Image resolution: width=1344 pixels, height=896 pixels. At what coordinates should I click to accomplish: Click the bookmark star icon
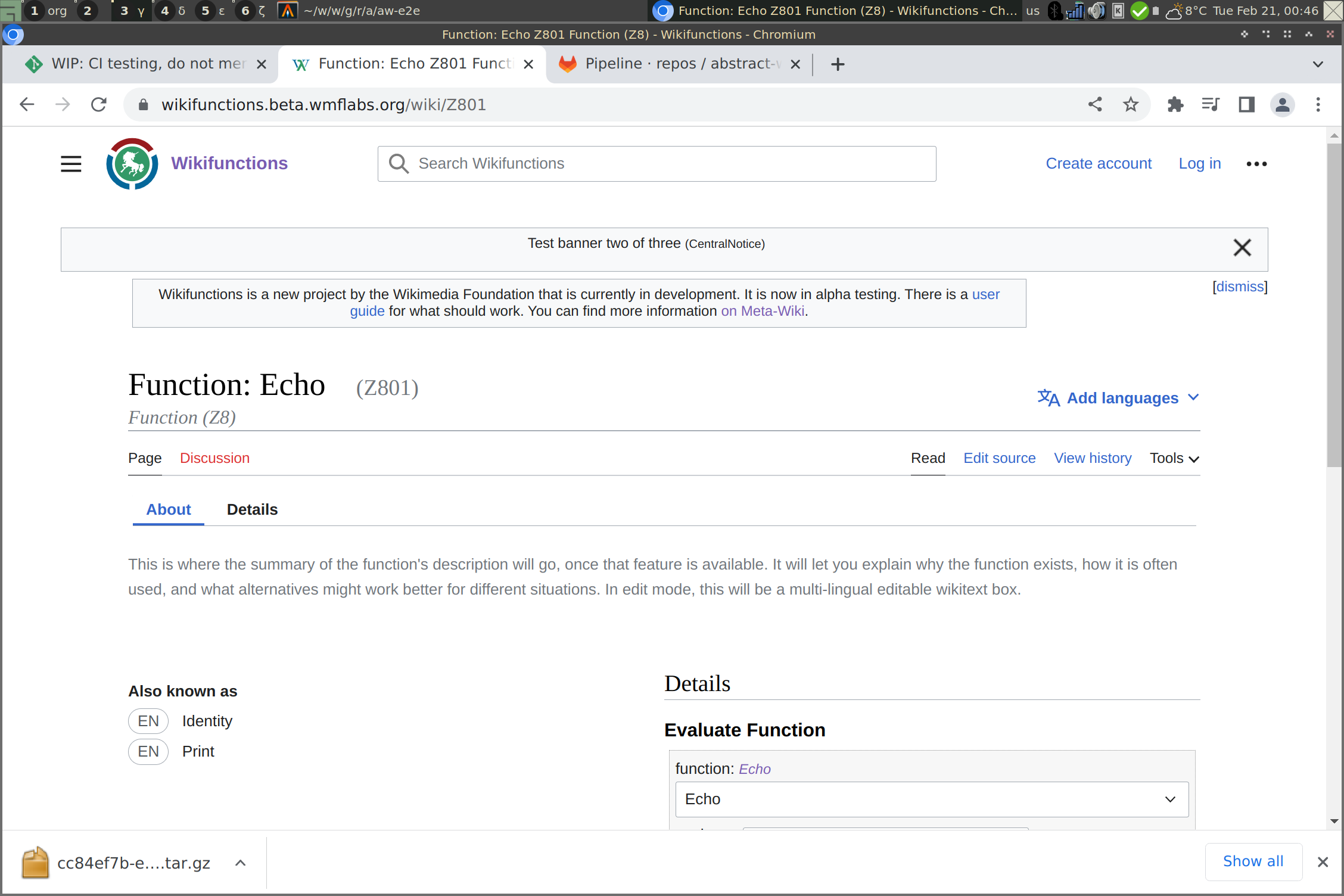1130,105
